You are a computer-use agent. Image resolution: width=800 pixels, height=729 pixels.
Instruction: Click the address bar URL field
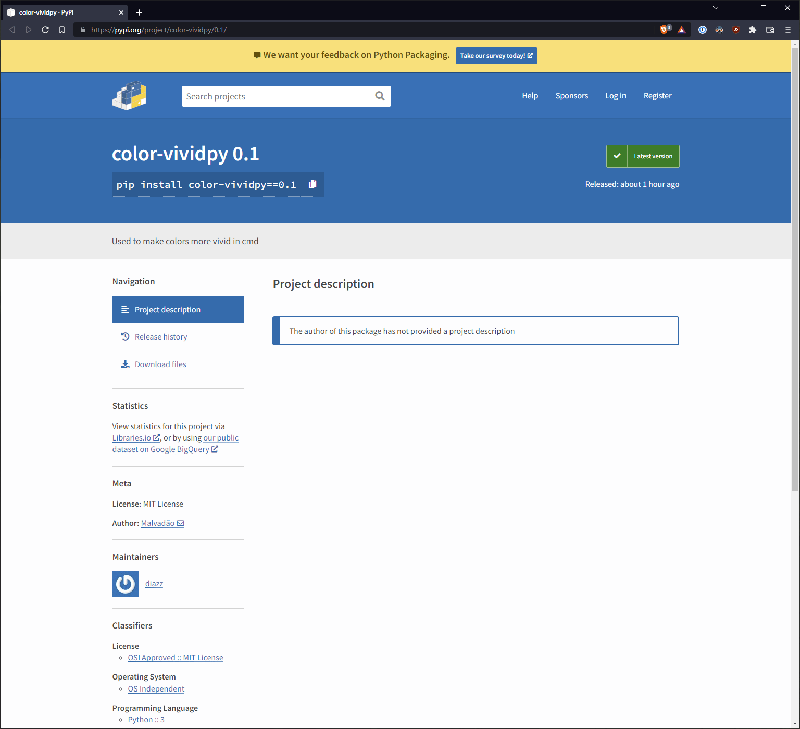point(367,30)
